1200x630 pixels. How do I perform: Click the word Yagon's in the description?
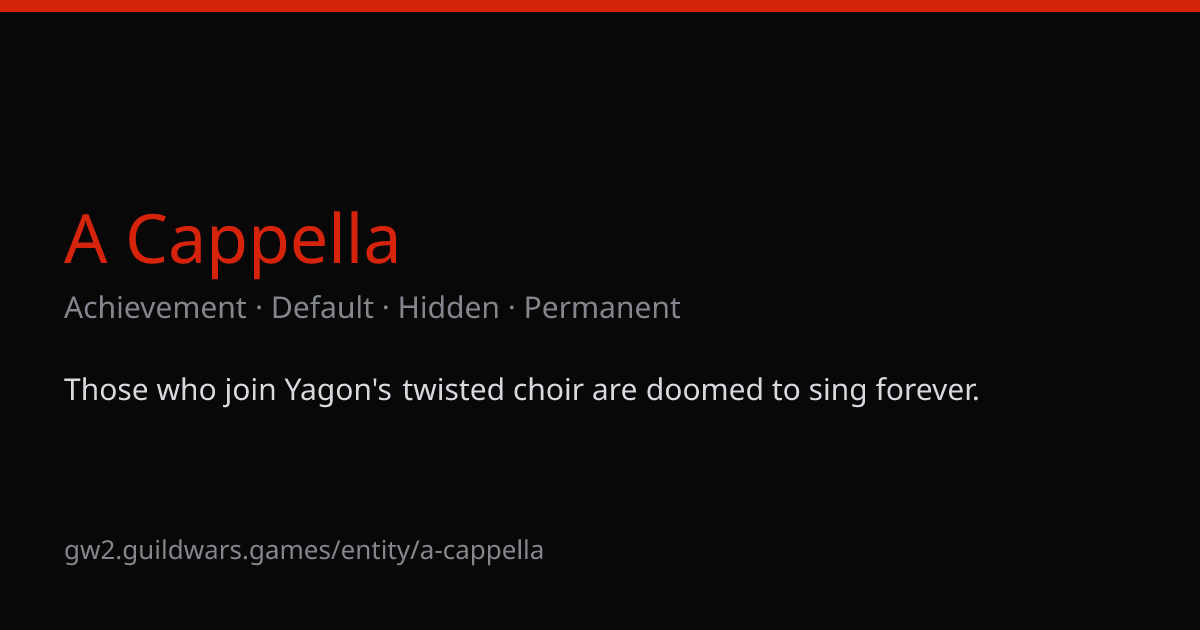[x=338, y=390]
